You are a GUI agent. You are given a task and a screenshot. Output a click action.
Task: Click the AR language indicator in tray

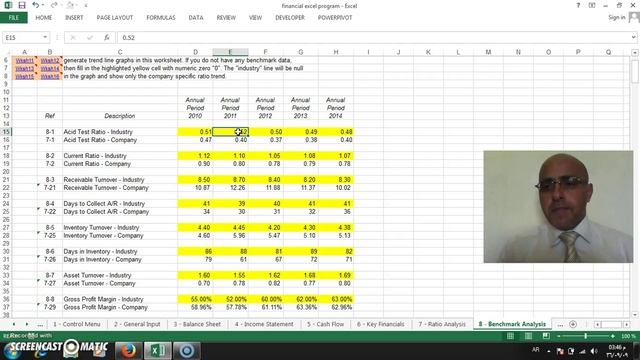pos(536,350)
